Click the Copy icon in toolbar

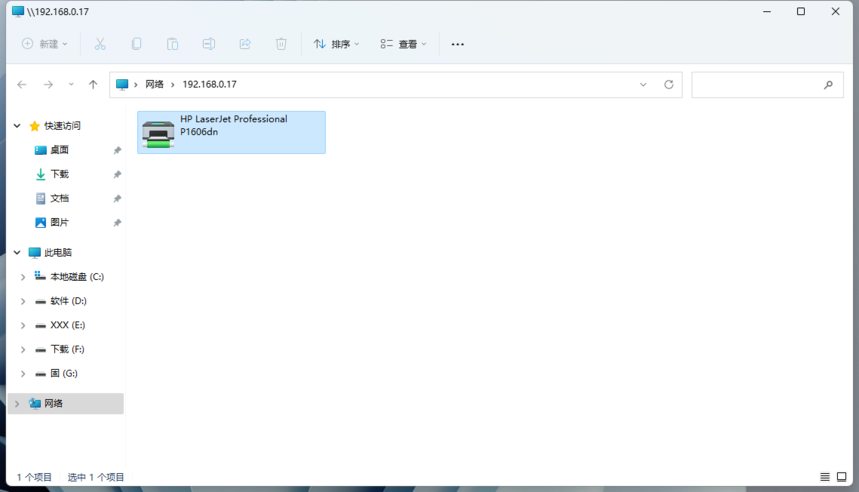point(136,44)
